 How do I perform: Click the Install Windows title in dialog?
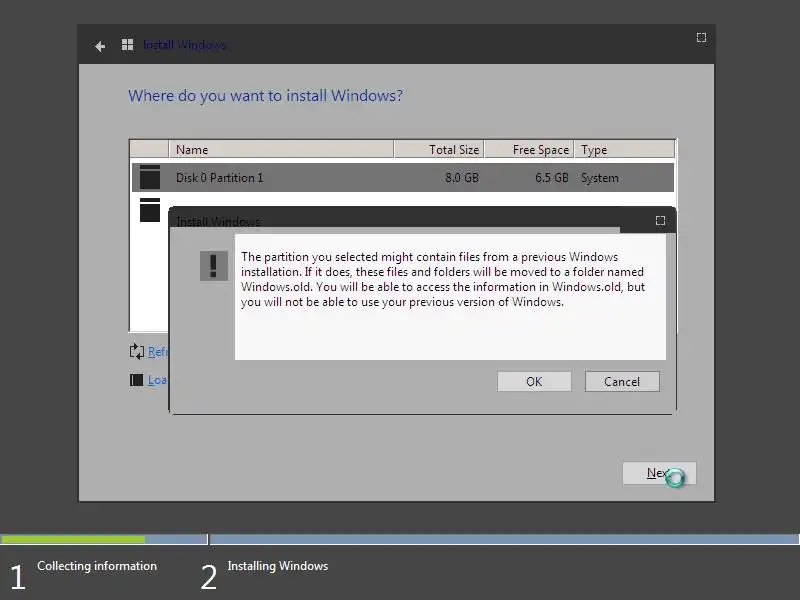(218, 222)
